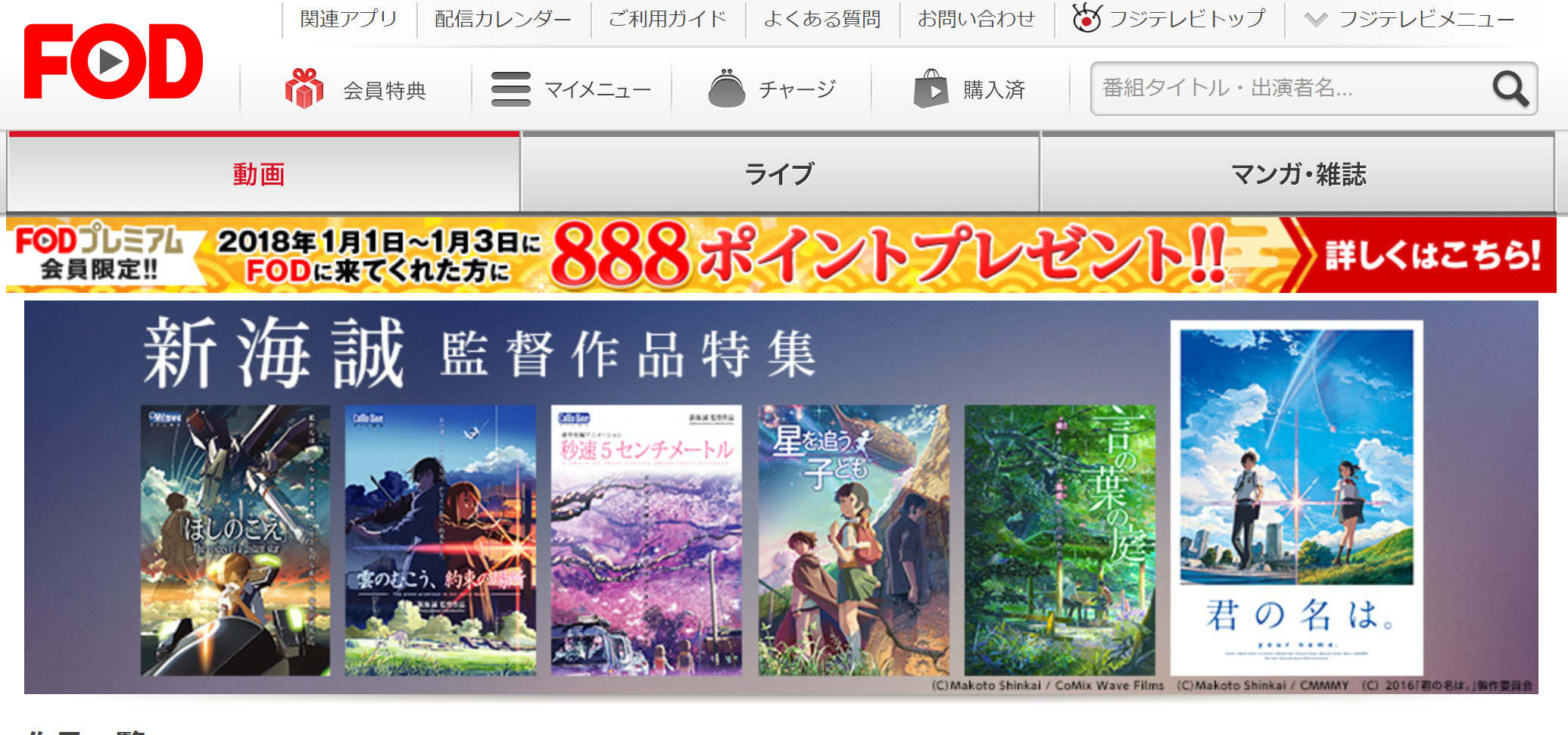Open マイメニュー text label

(x=598, y=90)
